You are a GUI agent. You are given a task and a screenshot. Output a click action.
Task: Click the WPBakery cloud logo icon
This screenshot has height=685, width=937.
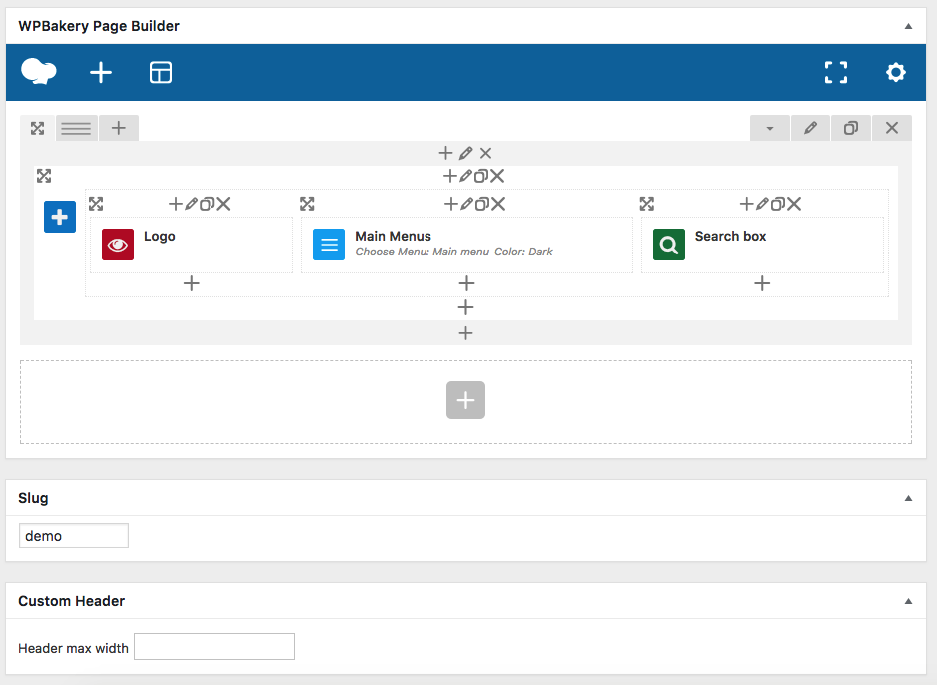(x=39, y=72)
